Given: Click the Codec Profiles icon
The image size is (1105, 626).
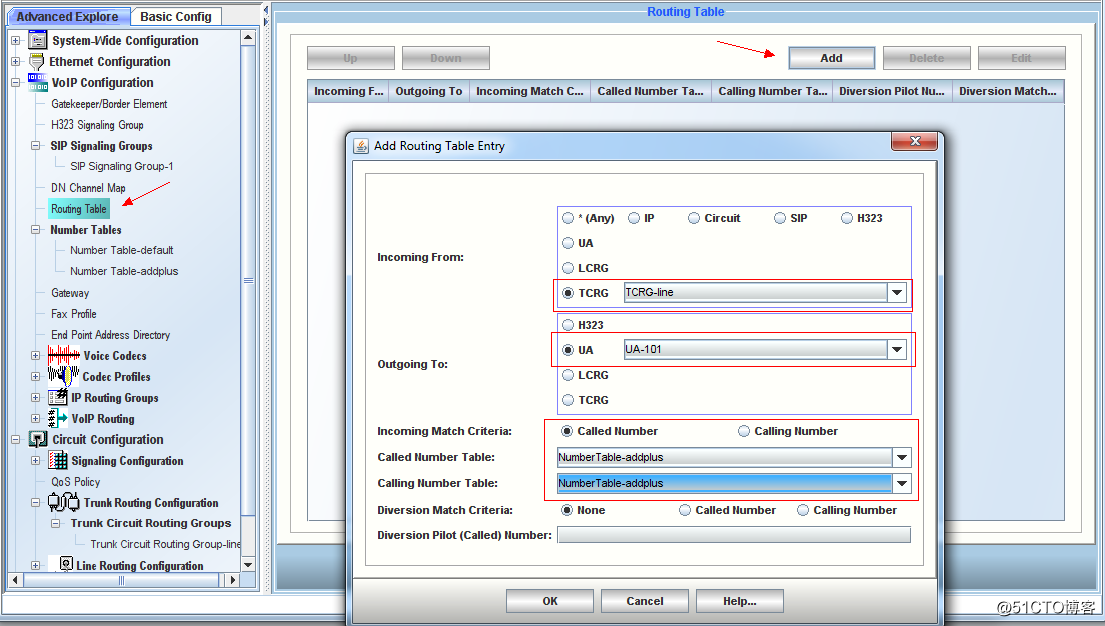Looking at the screenshot, I should (63, 376).
